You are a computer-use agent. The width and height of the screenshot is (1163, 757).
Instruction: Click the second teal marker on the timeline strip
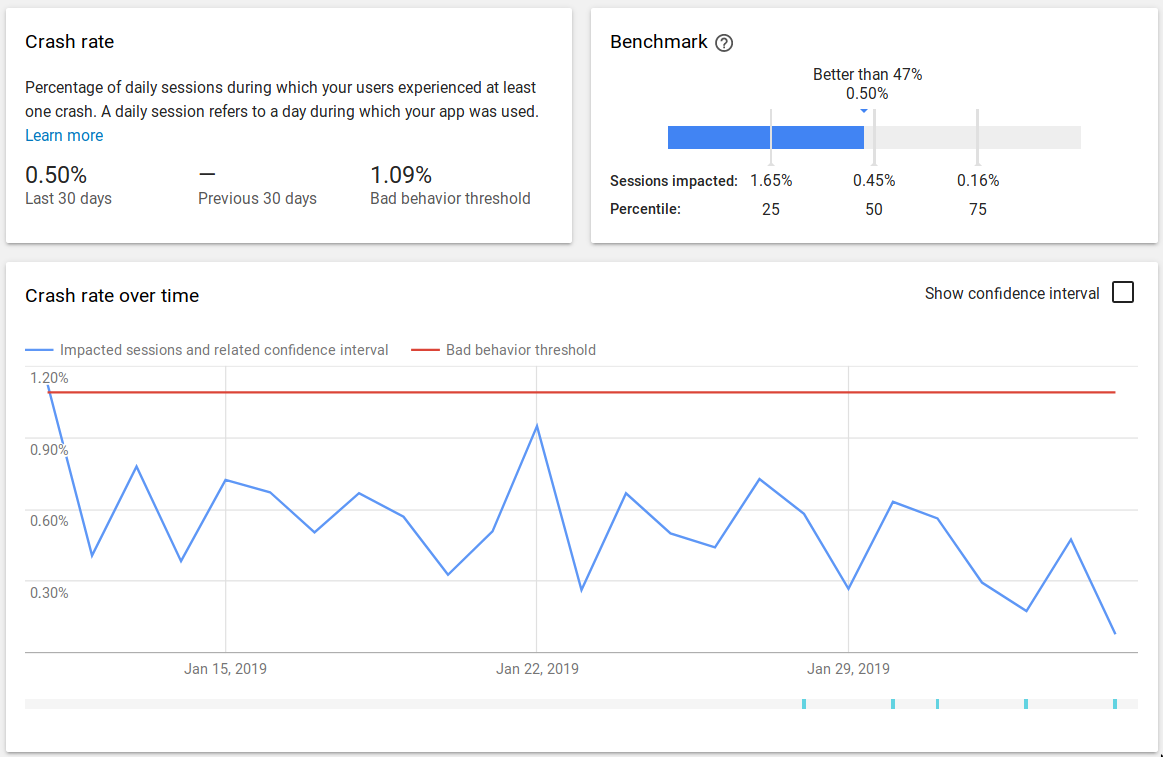893,704
